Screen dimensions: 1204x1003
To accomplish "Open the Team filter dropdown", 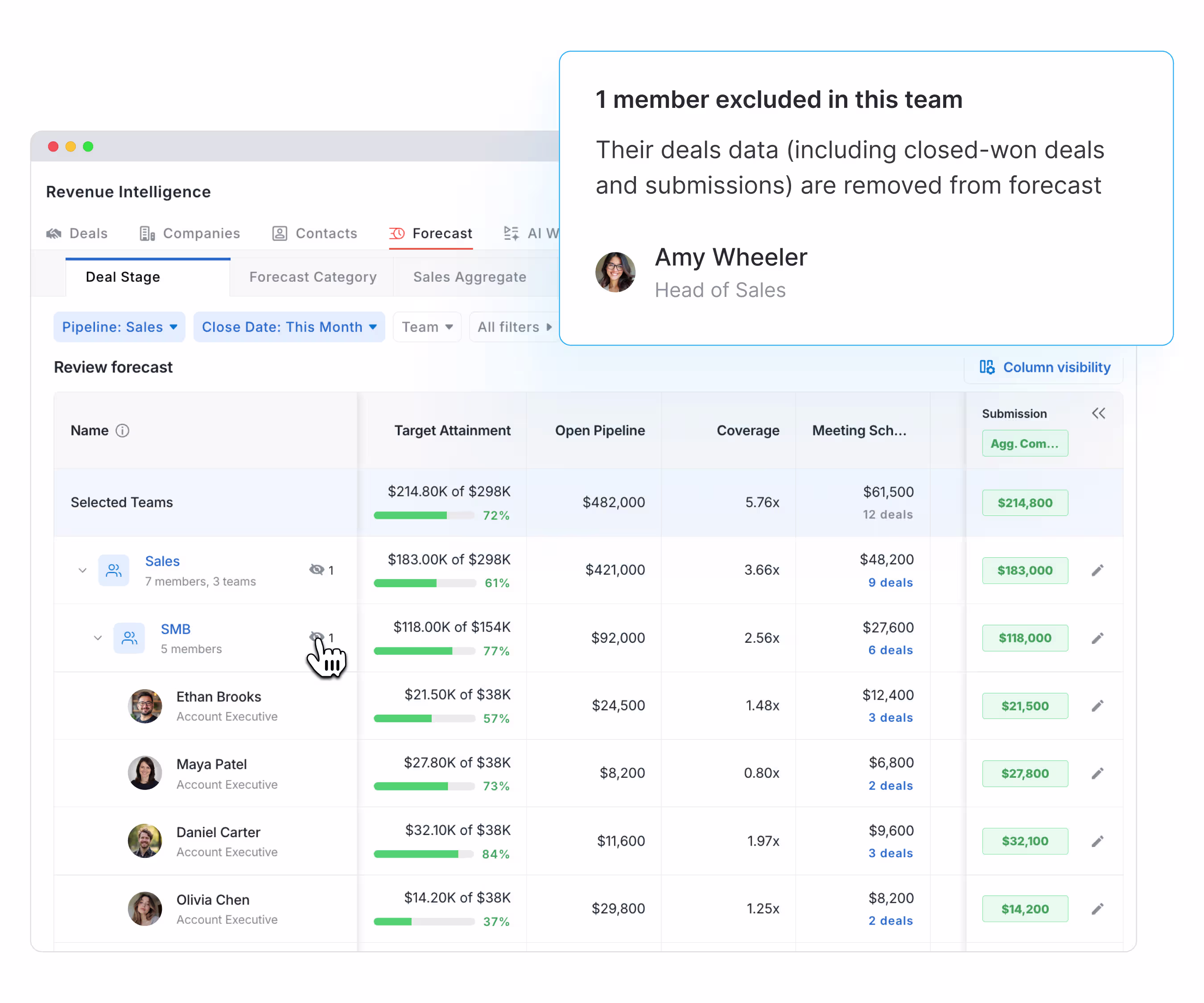I will pyautogui.click(x=427, y=327).
